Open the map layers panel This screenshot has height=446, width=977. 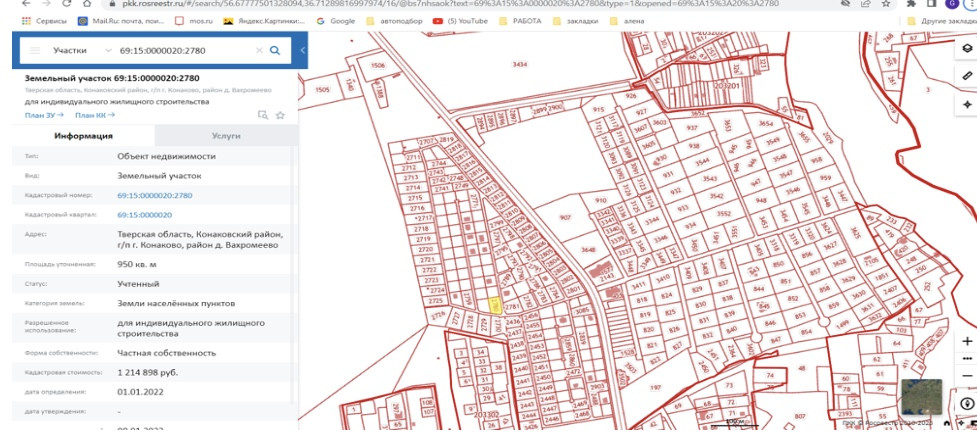(x=966, y=48)
